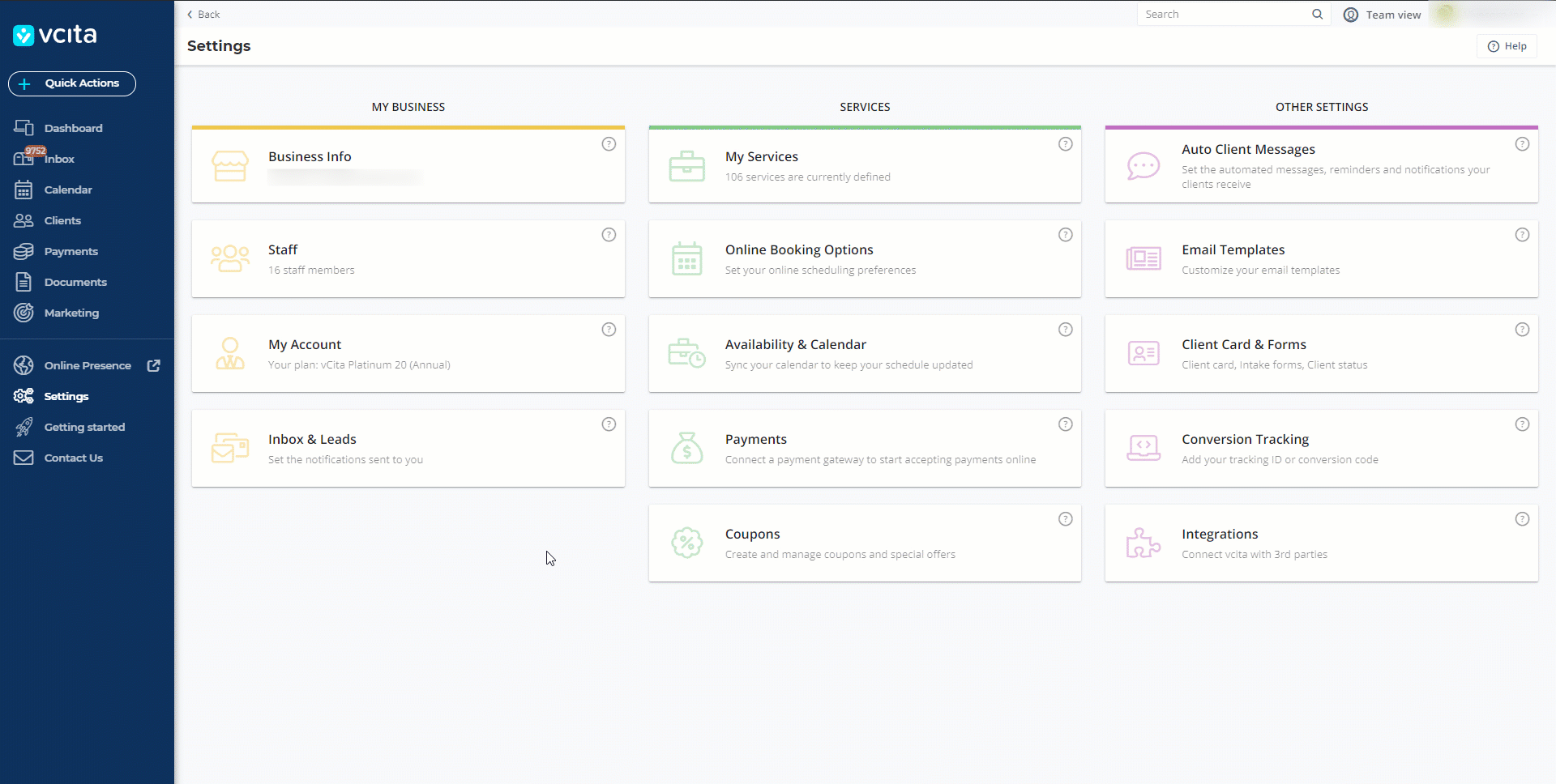Click the vcita logo

click(55, 34)
